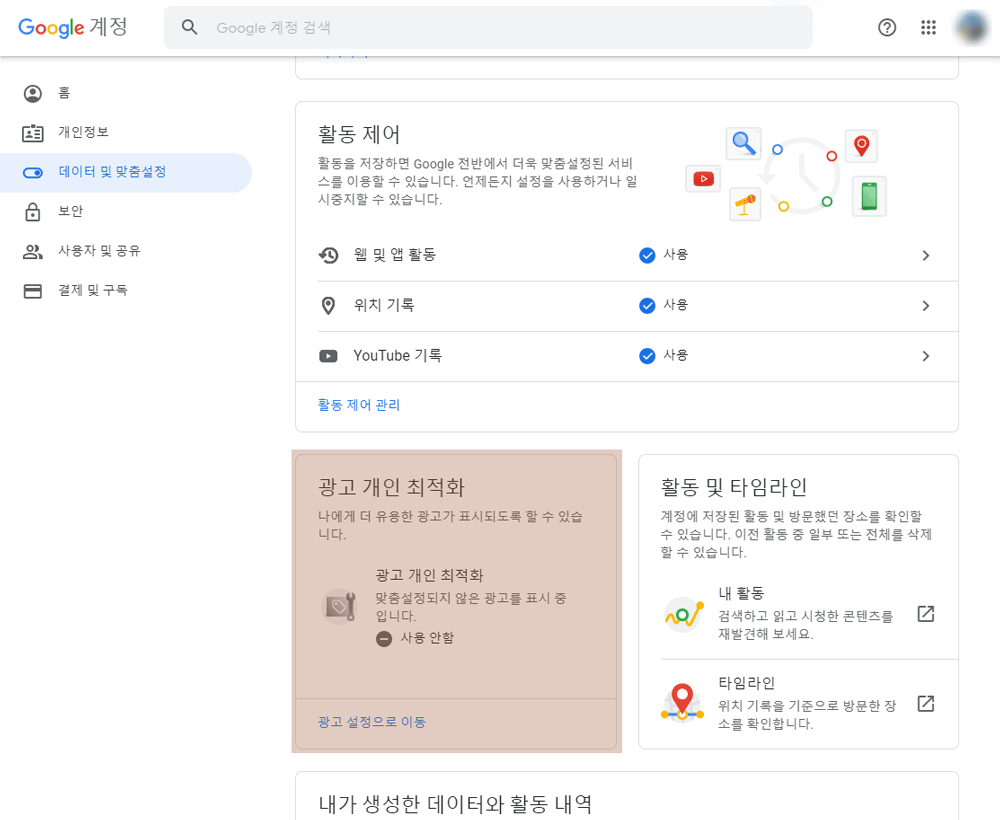This screenshot has width=1000, height=820.
Task: Open 개인정보 section
Action: tap(126, 133)
